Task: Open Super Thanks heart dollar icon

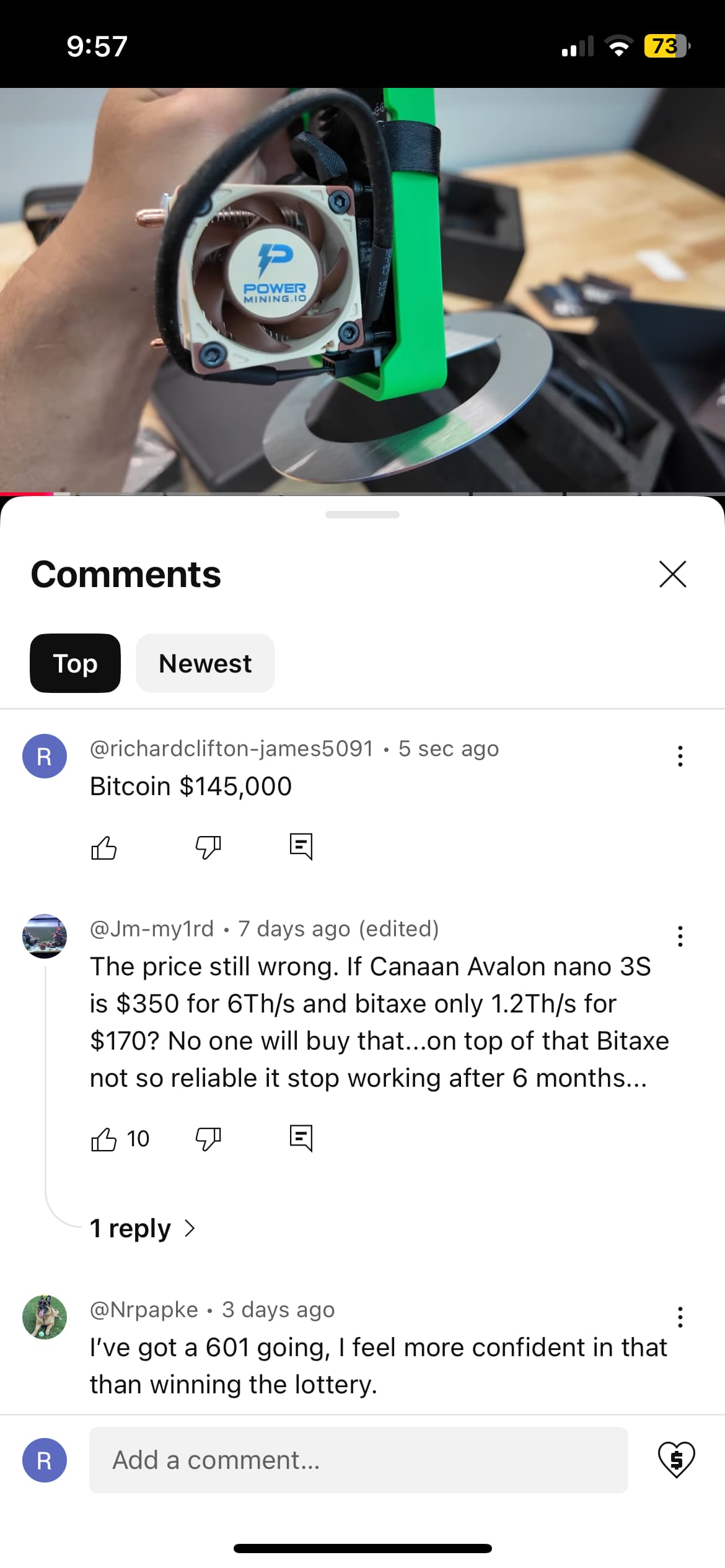Action: pos(676,1460)
